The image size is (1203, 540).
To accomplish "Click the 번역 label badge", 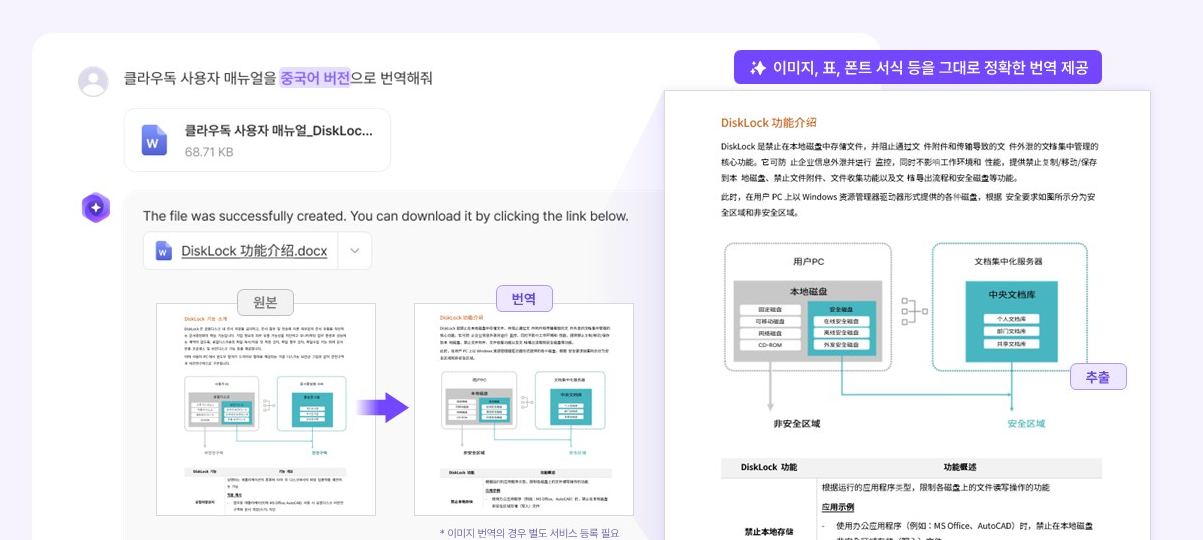I will click(x=524, y=298).
